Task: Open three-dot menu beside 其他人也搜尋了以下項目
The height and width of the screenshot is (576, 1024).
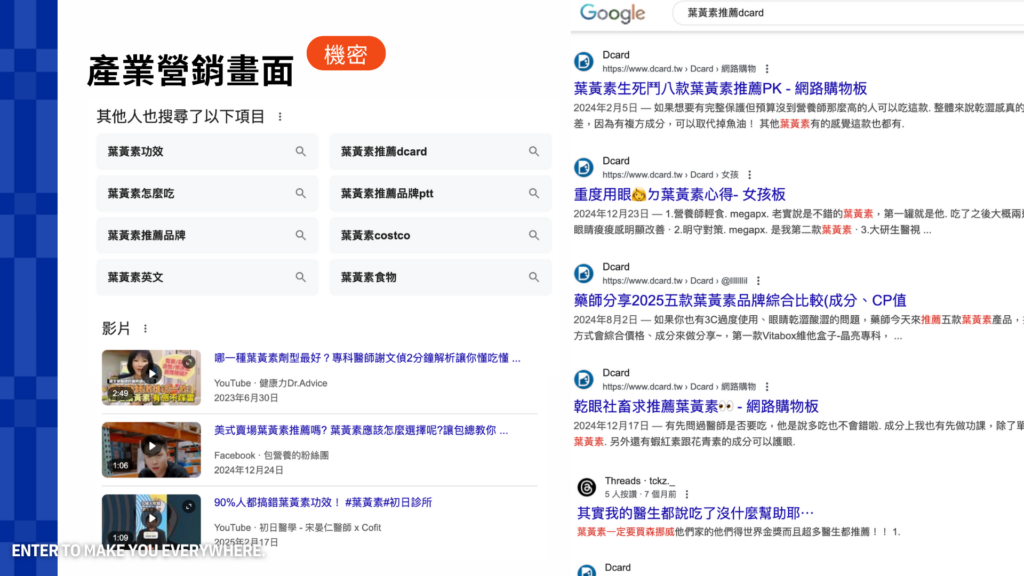Action: point(280,117)
